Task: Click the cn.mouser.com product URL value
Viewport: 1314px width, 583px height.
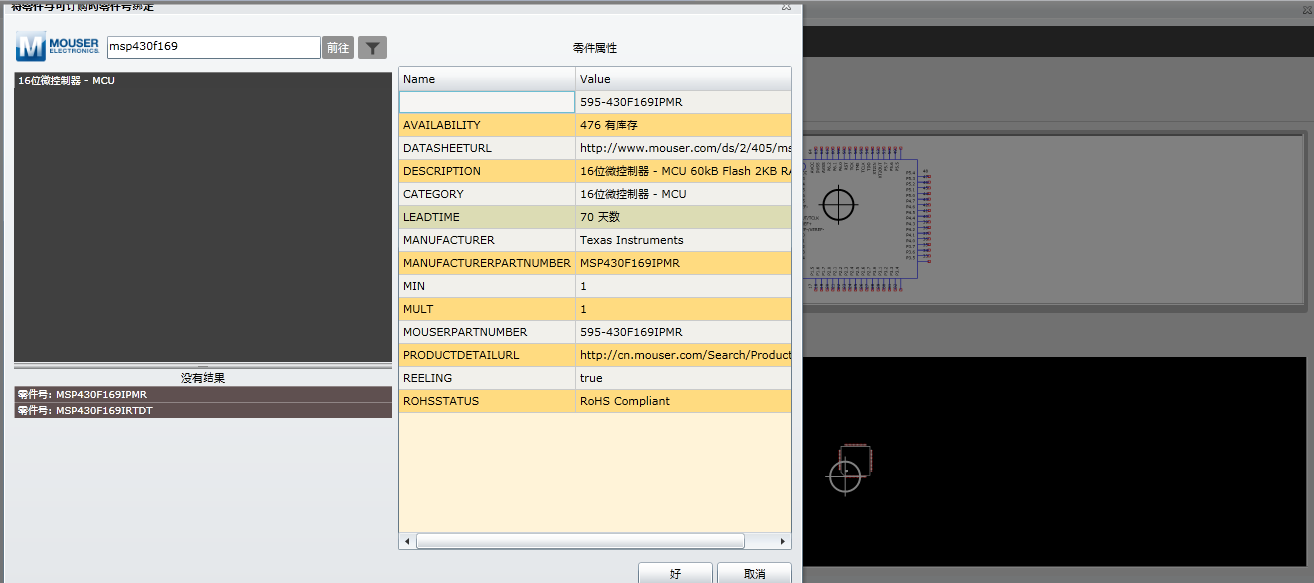Action: click(x=683, y=355)
